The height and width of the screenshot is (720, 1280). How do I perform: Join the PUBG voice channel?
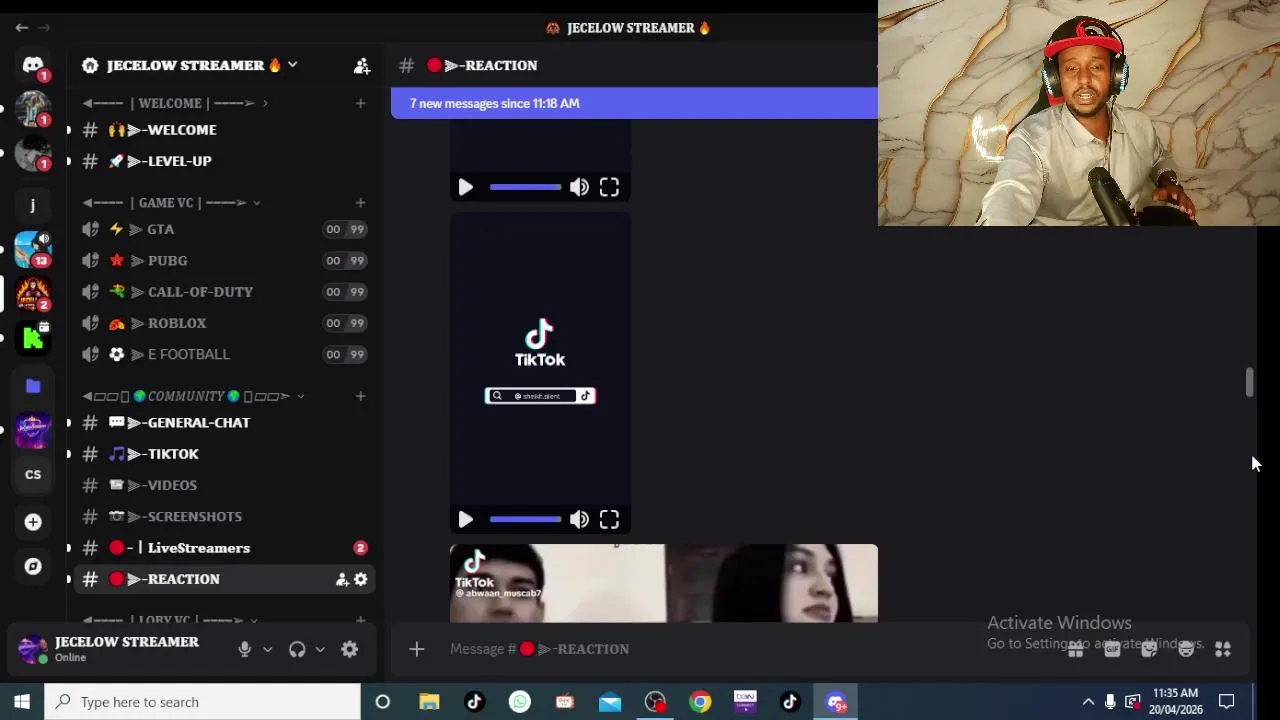tap(224, 260)
